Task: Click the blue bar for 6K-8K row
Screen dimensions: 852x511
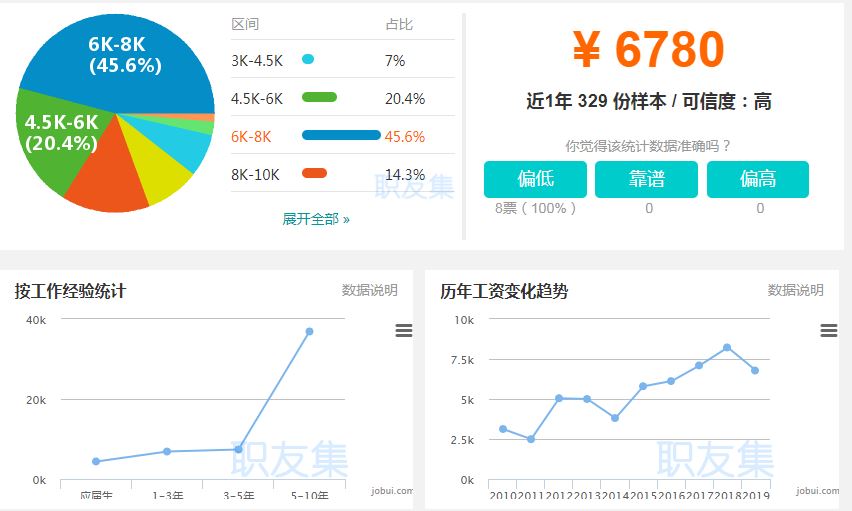Action: coord(341,136)
